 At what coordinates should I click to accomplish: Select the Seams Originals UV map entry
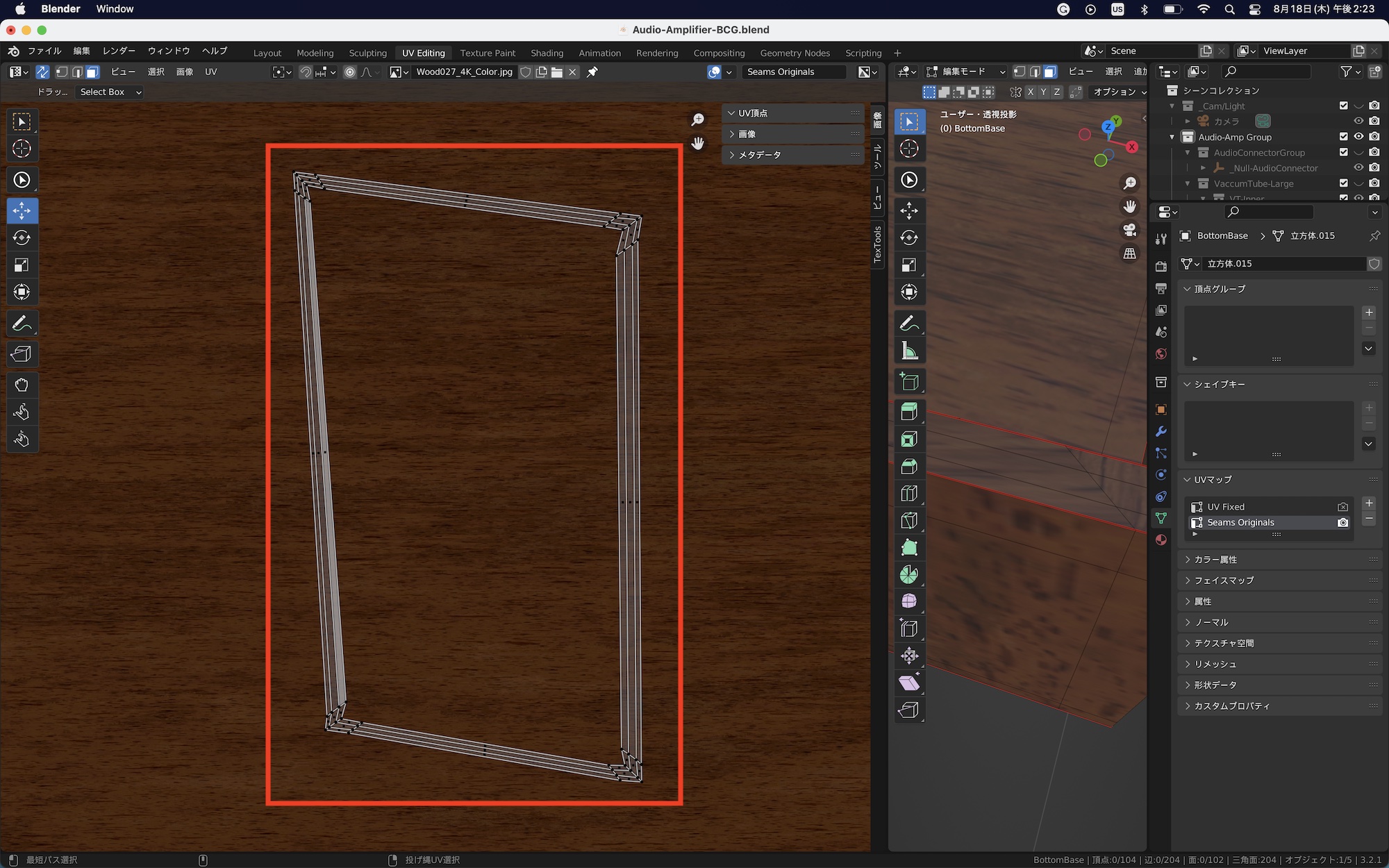coord(1240,523)
